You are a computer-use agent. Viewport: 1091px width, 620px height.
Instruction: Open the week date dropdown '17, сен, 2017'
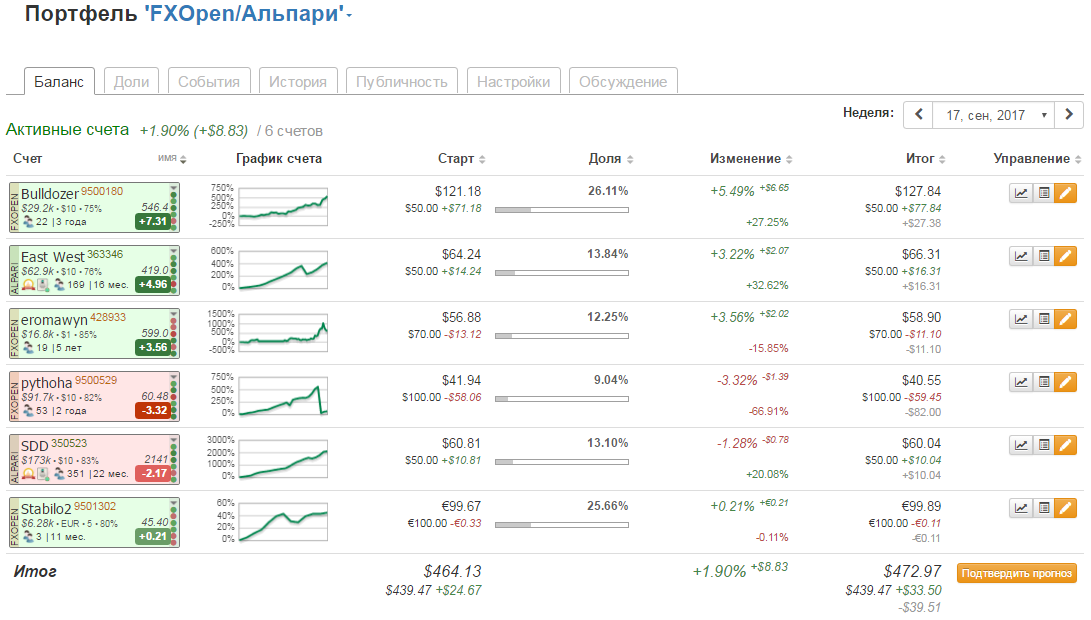pos(994,115)
